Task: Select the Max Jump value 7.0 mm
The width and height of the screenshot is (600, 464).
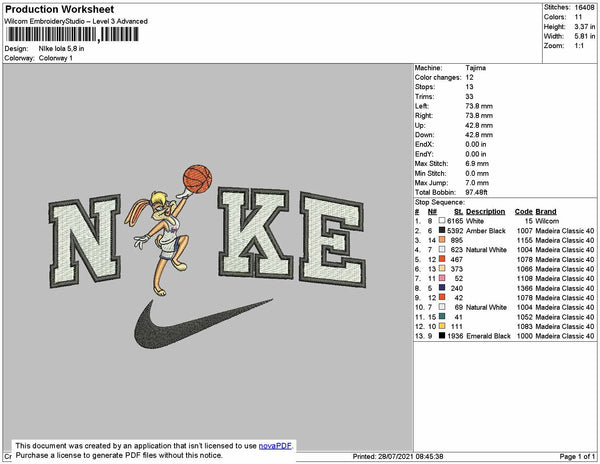Action: [x=477, y=183]
